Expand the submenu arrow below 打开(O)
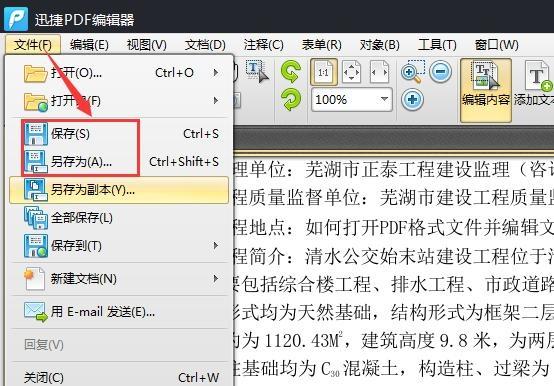The height and width of the screenshot is (386, 554). coord(216,101)
